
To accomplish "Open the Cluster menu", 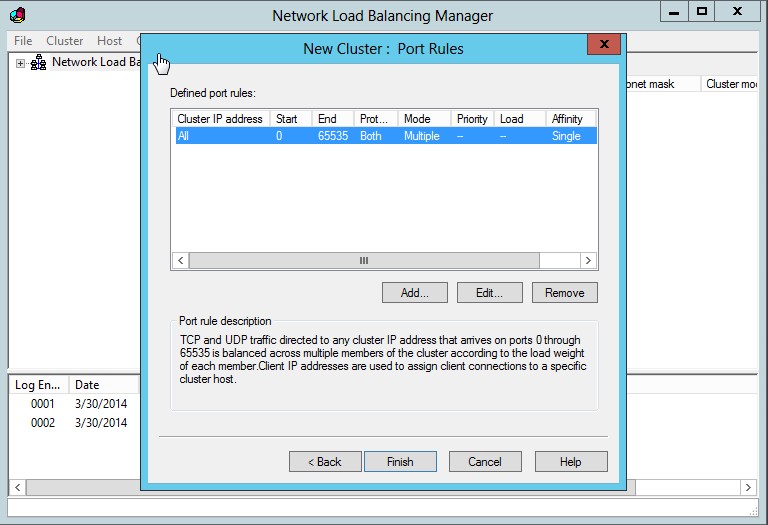I will 65,41.
